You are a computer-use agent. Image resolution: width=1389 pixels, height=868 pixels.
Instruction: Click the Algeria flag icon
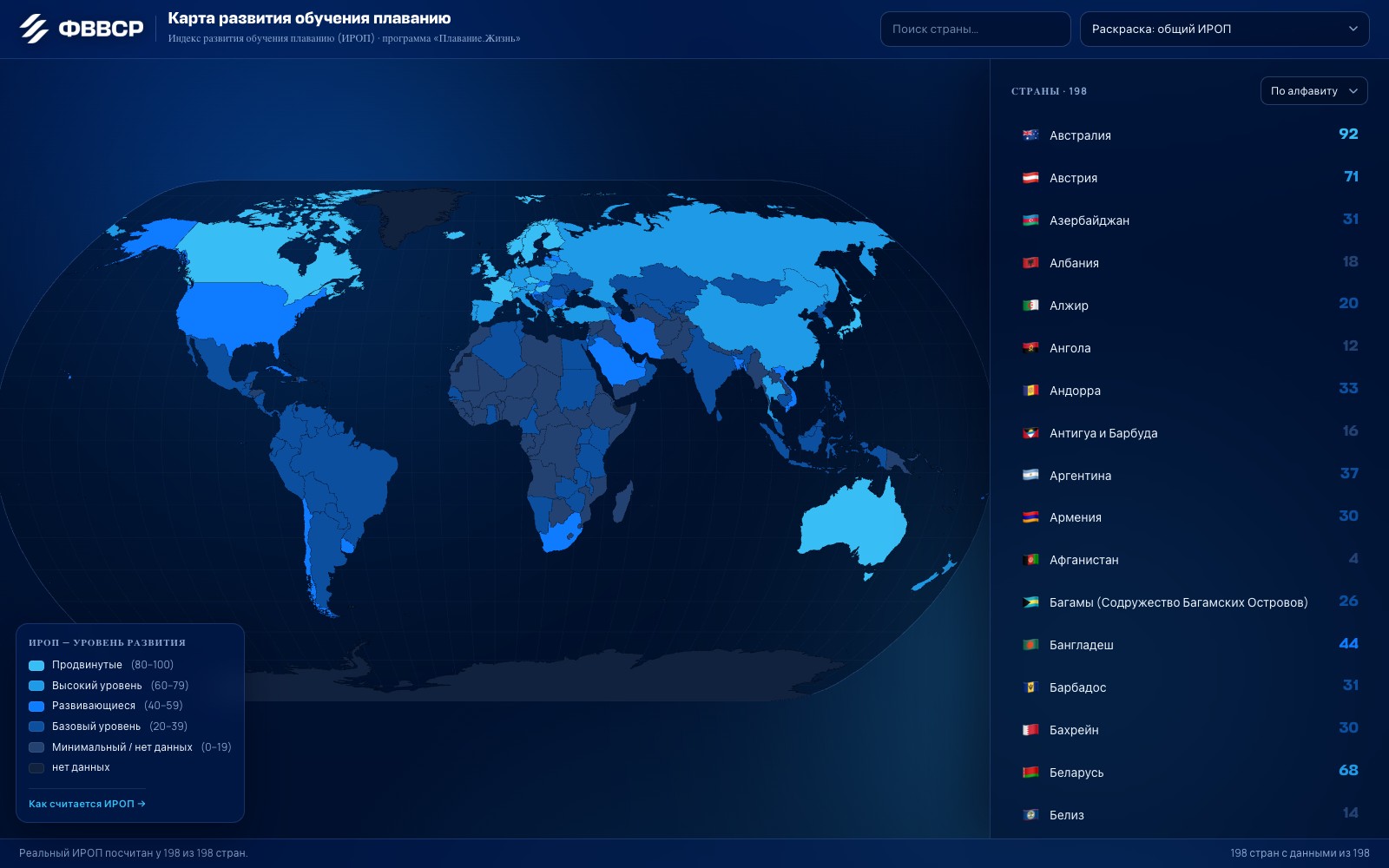(x=1030, y=305)
